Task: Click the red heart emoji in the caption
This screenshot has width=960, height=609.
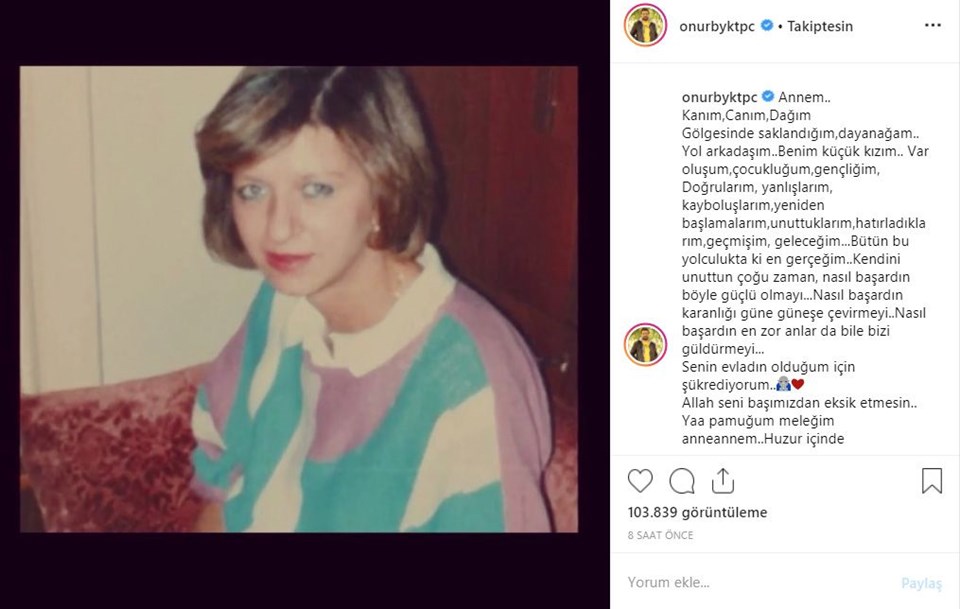Action: (798, 385)
